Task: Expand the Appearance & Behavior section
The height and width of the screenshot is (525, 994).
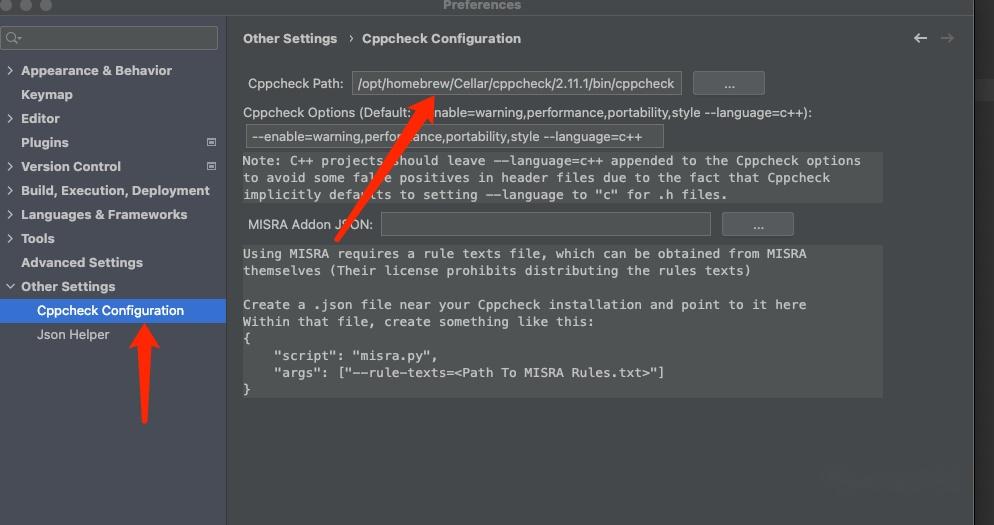Action: coord(10,71)
